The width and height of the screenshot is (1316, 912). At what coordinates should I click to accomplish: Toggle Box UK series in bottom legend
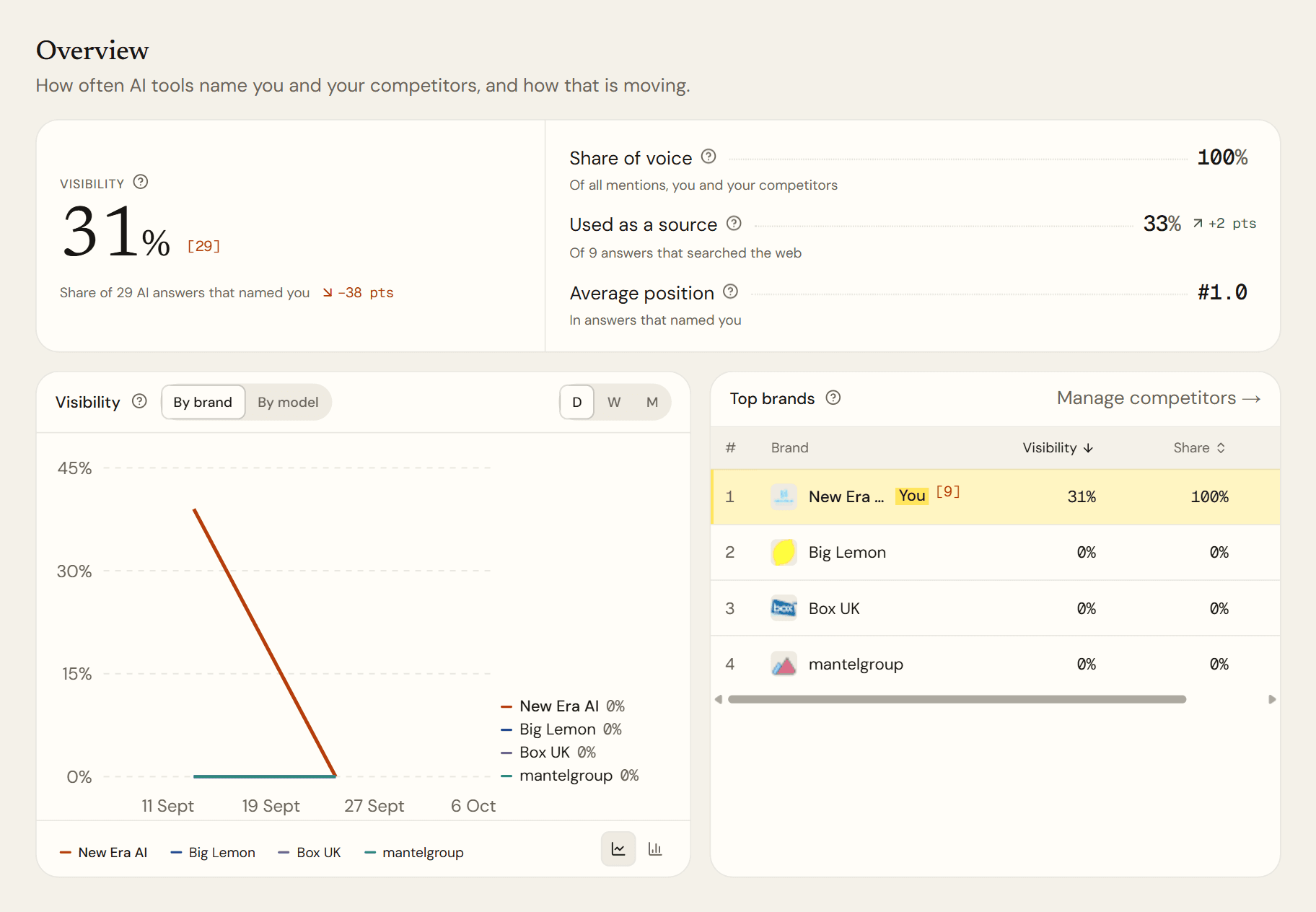[x=310, y=852]
